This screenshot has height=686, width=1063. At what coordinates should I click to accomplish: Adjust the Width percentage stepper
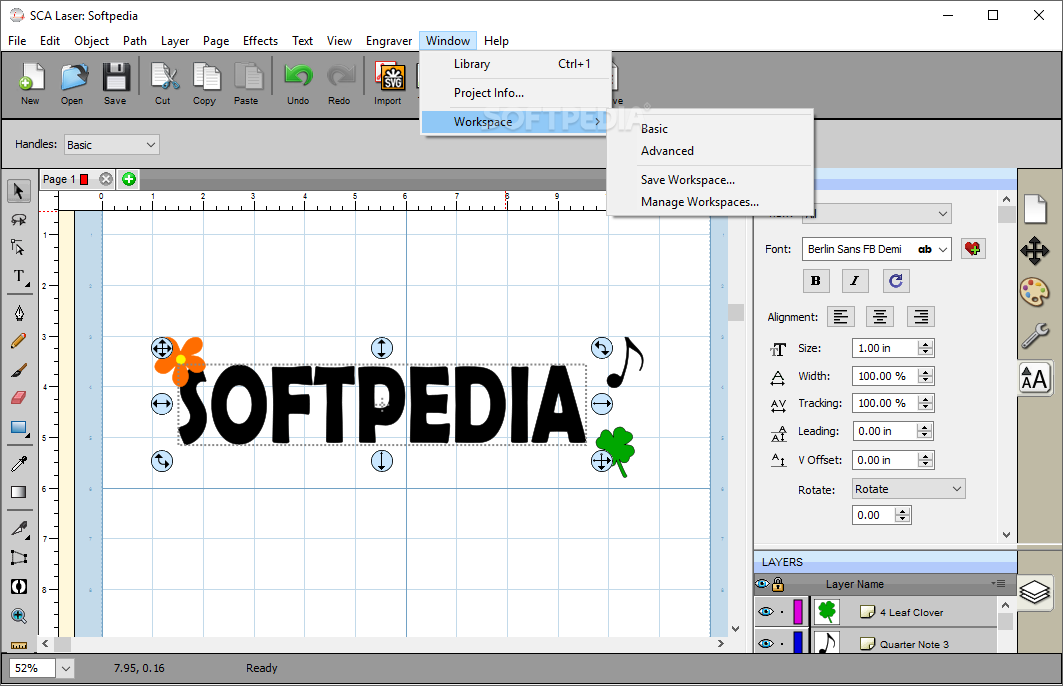tap(925, 376)
